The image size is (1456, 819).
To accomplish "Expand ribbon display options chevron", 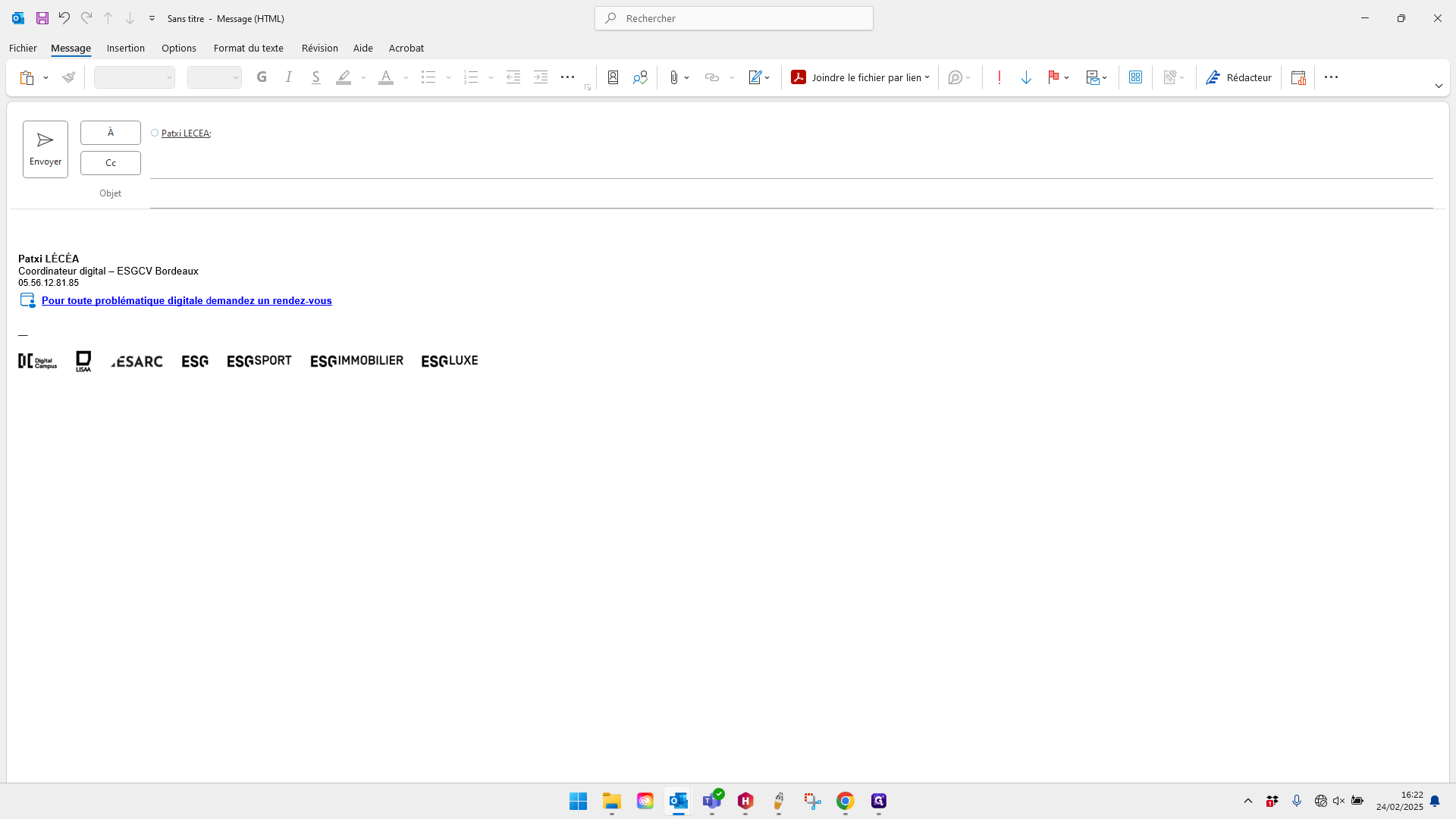I will pos(1439,86).
